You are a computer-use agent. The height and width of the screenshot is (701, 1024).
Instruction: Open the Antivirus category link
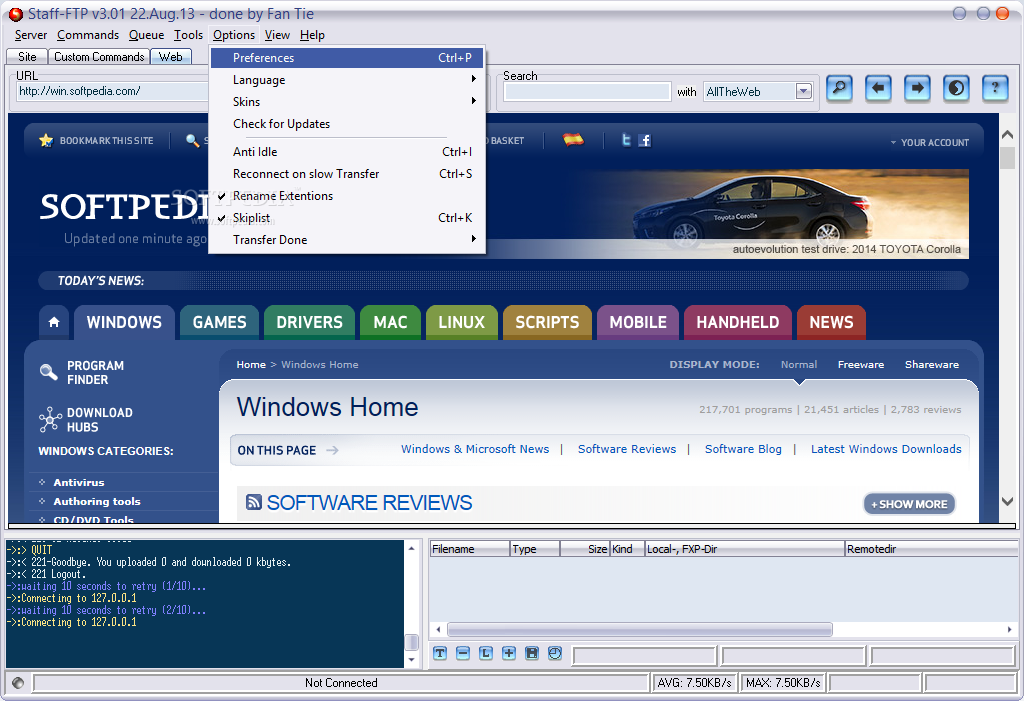79,482
